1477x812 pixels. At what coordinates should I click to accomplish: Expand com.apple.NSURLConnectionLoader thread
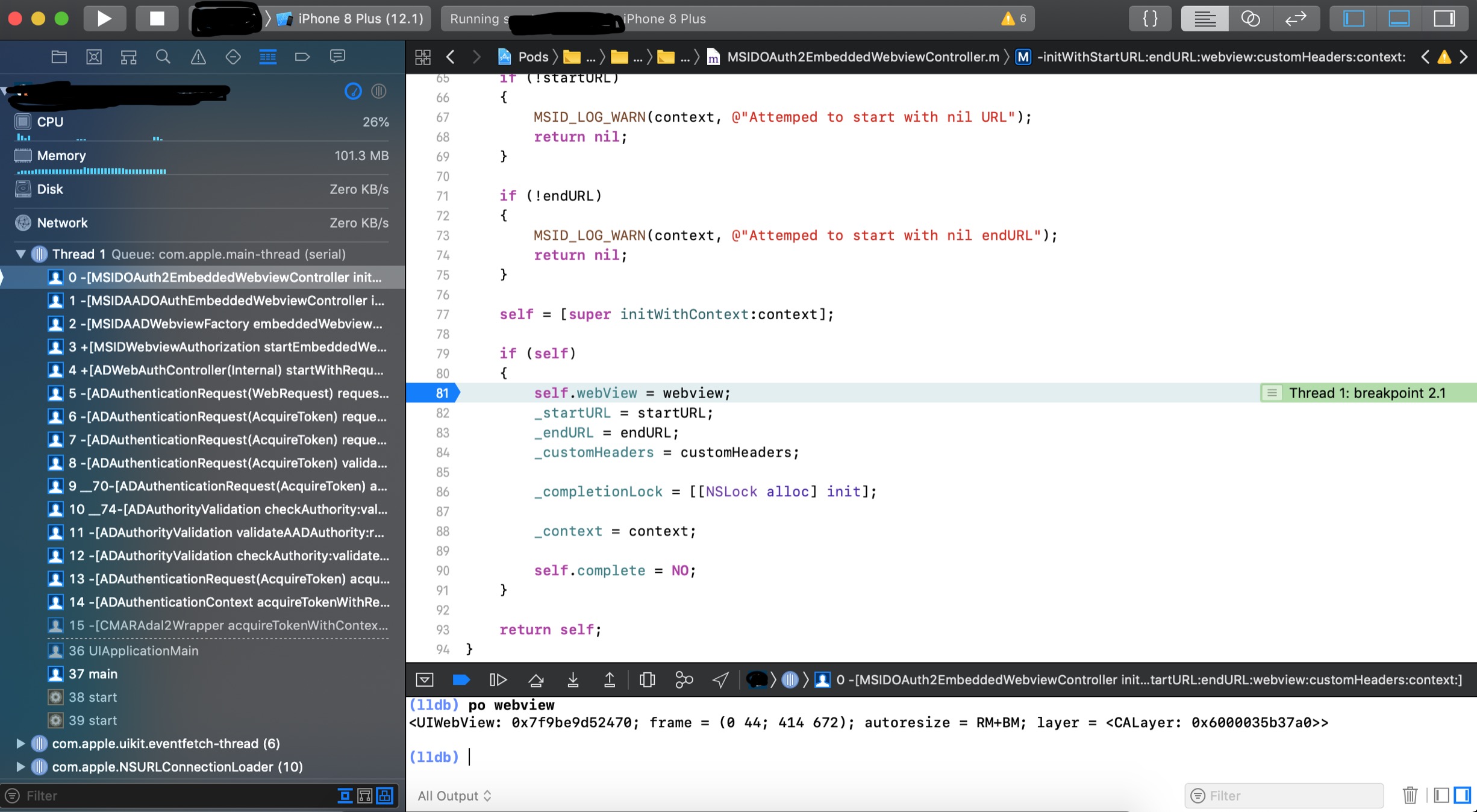pos(20,767)
